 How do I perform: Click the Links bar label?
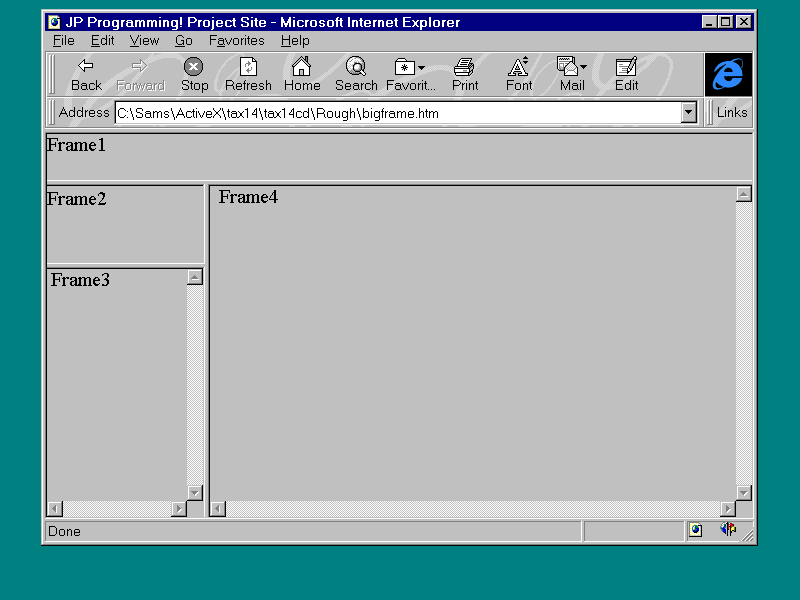[731, 112]
